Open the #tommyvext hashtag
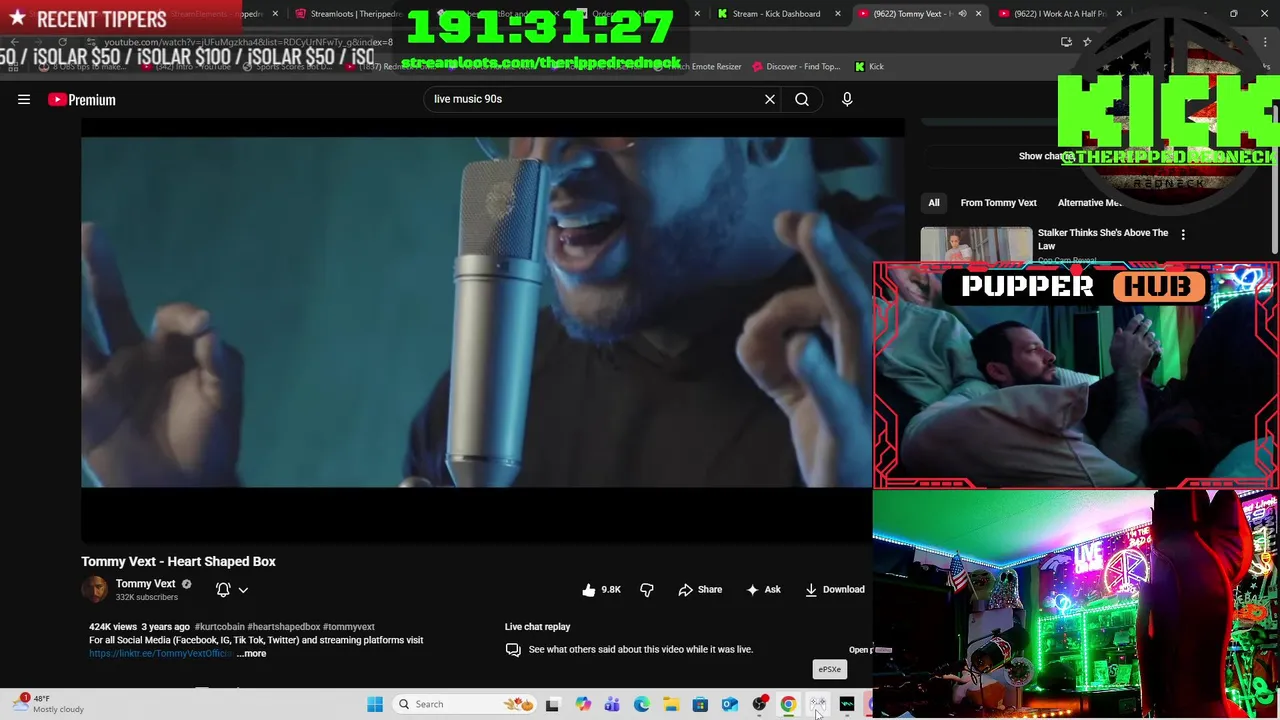1280x720 pixels. tap(349, 627)
